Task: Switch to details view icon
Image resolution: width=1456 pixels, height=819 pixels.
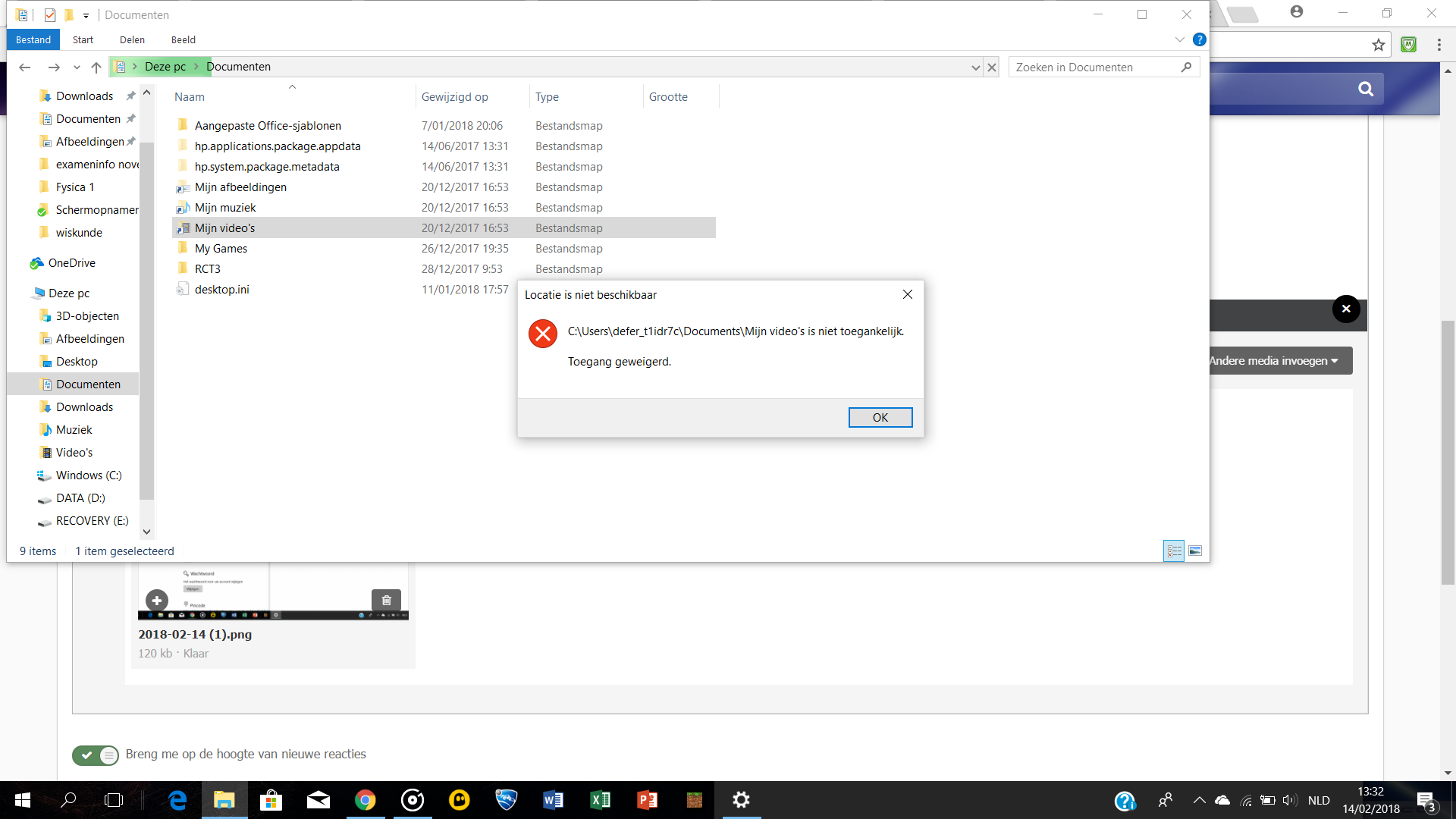Action: pos(1174,551)
